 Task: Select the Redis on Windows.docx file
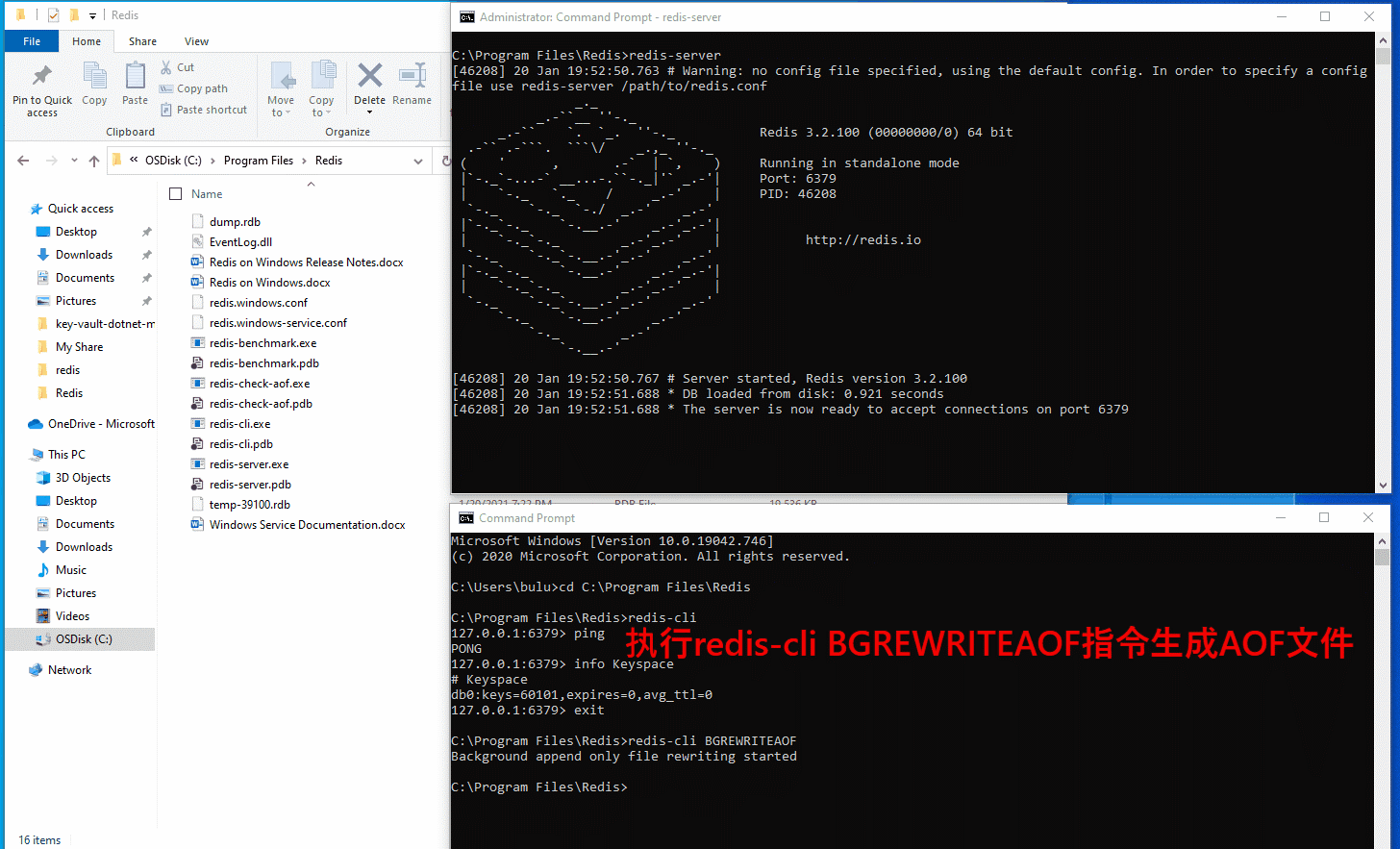coord(269,283)
